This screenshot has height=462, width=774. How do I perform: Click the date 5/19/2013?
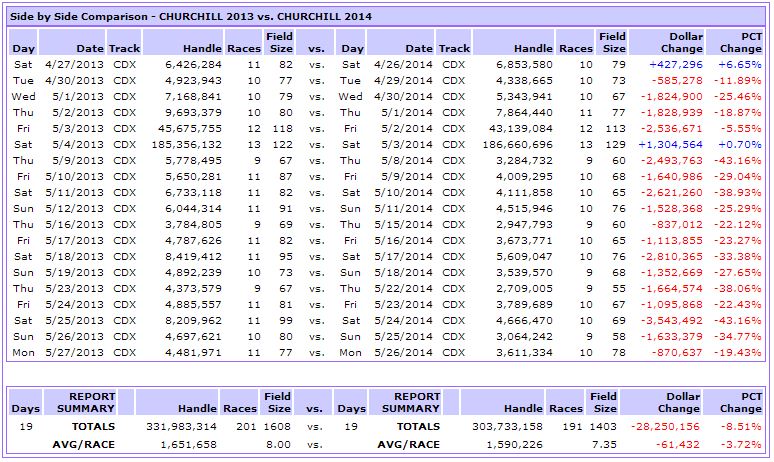tap(75, 273)
